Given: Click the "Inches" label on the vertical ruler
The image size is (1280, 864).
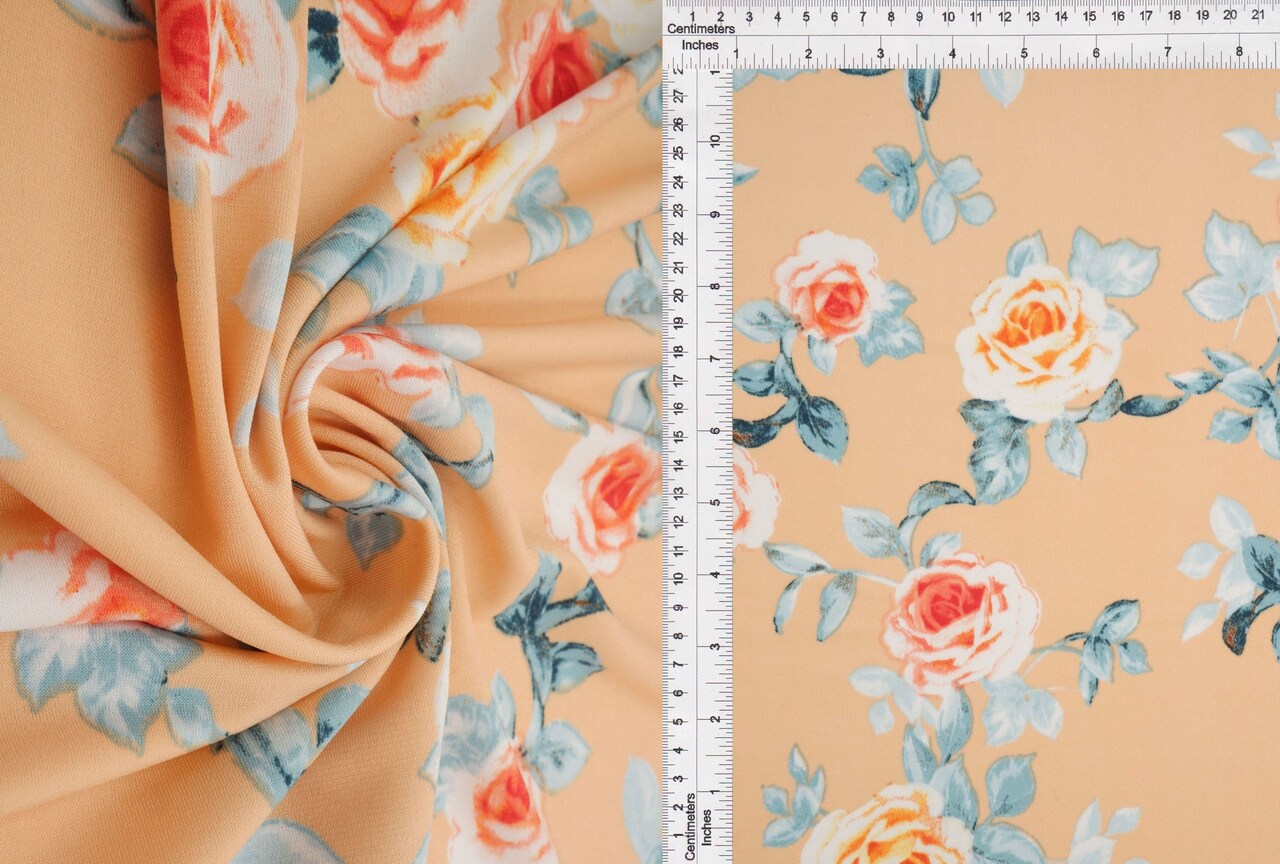Looking at the screenshot, I should click(707, 828).
